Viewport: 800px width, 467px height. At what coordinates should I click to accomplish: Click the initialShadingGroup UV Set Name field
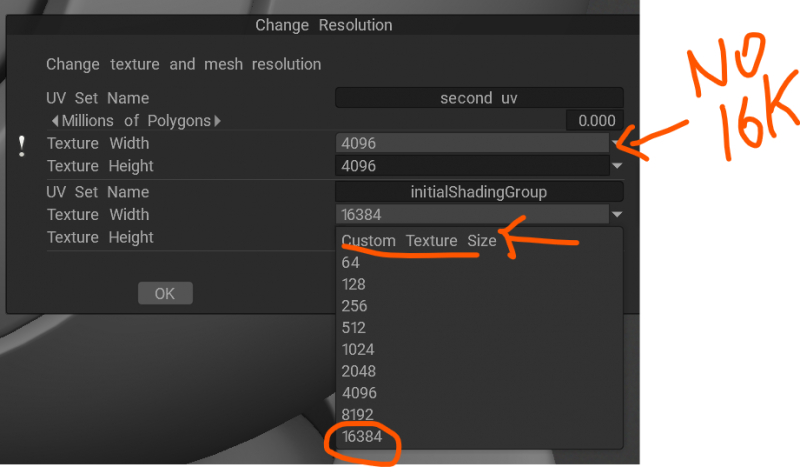(x=479, y=192)
